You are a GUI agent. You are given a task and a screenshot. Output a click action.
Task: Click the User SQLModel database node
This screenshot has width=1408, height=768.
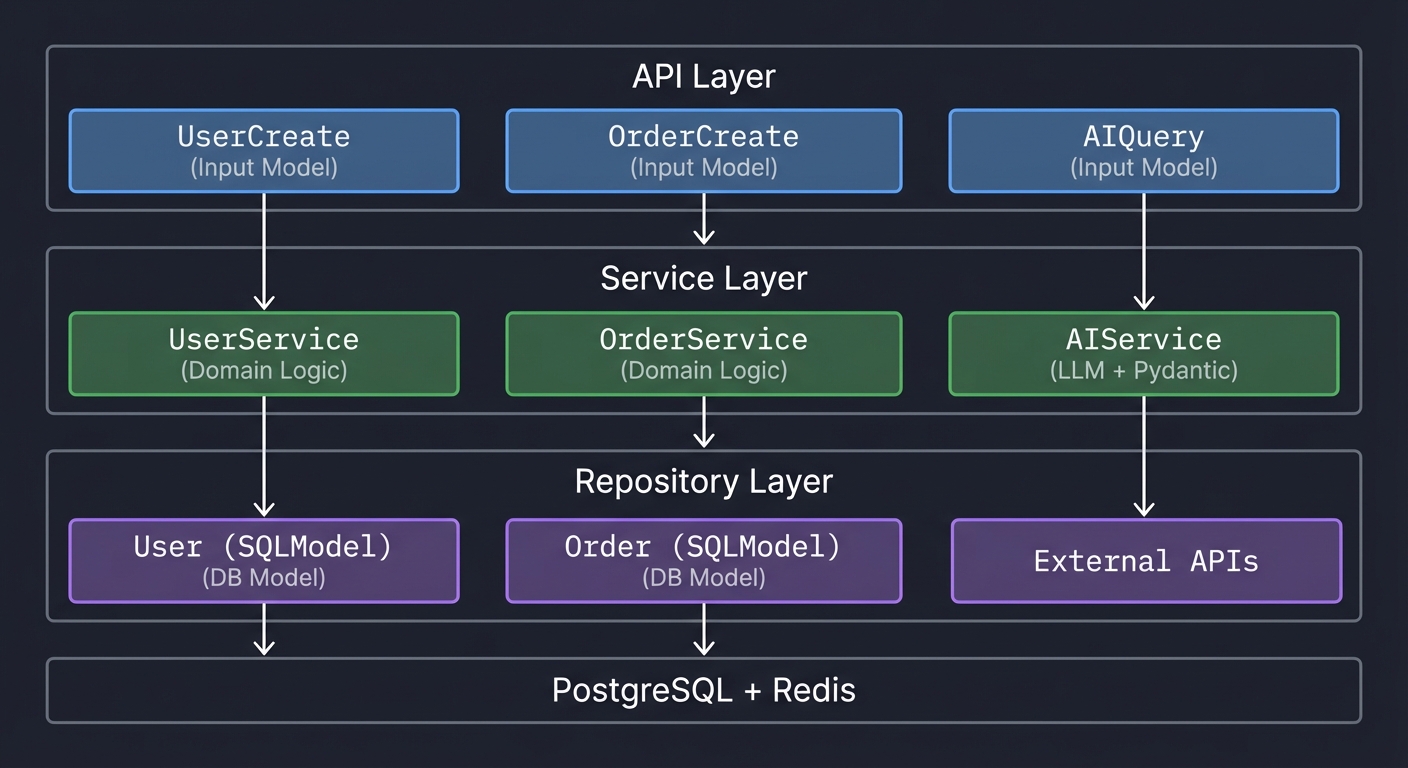[x=263, y=560]
